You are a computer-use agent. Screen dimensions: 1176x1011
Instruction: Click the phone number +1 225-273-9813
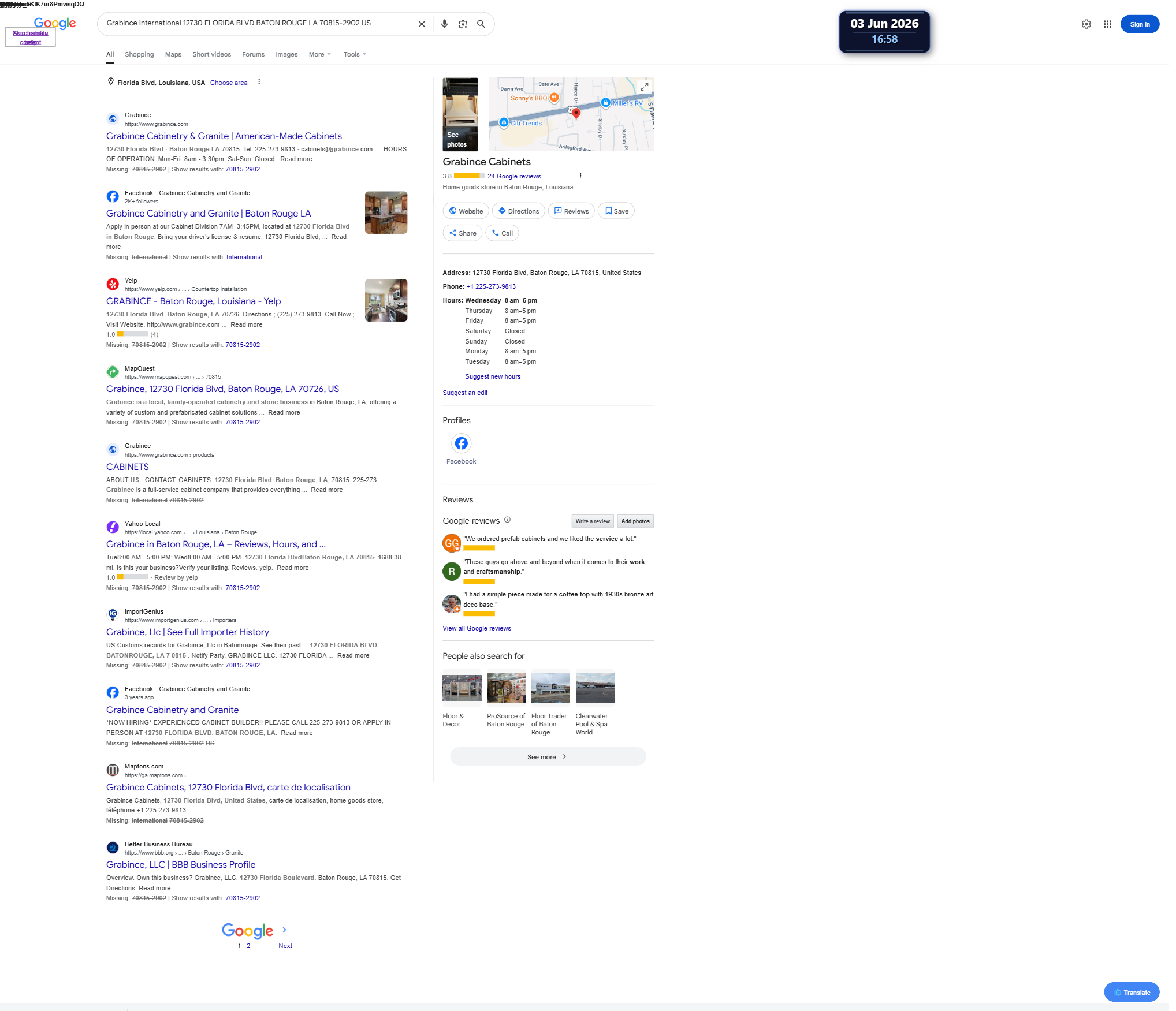[491, 286]
